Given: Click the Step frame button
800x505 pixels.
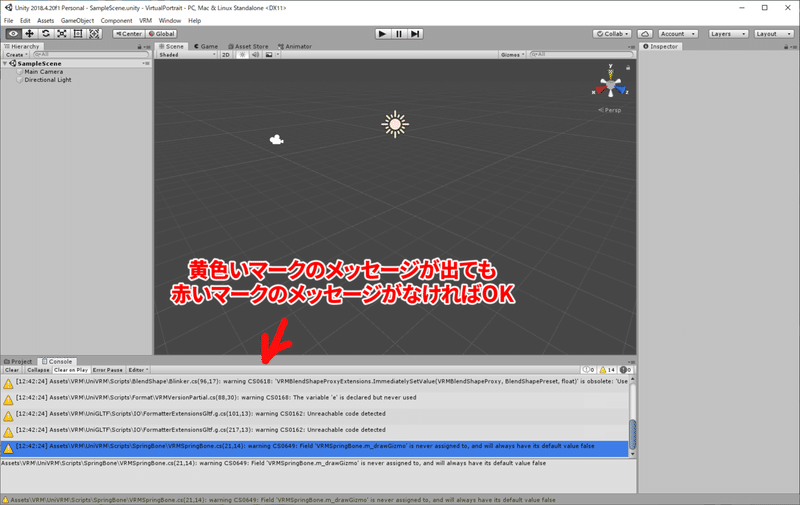Looking at the screenshot, I should coord(415,34).
